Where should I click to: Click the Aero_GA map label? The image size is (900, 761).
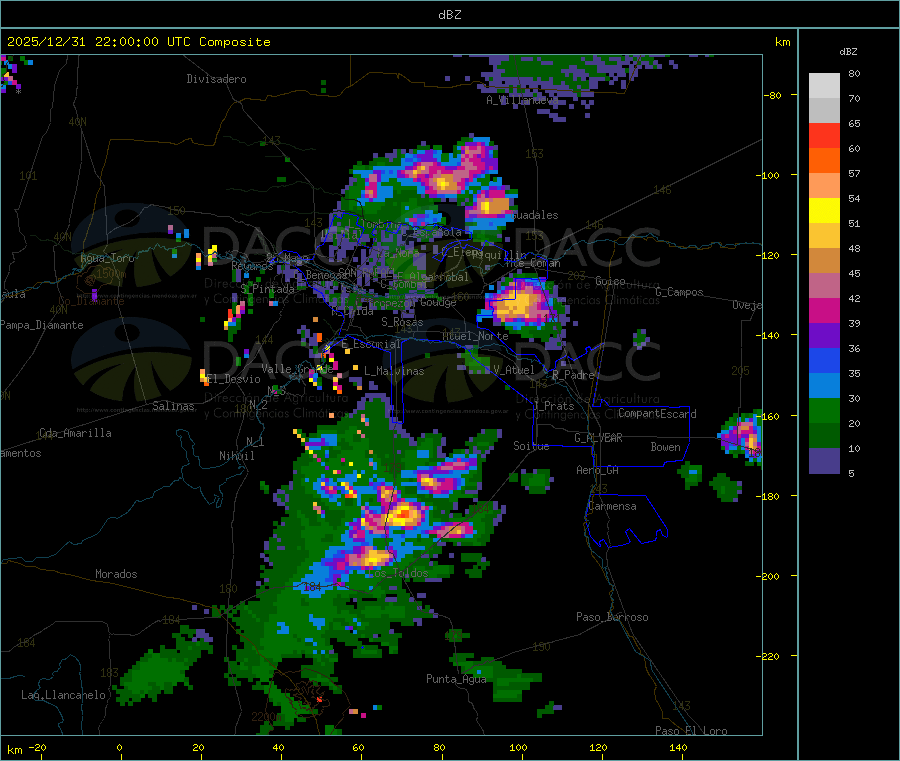[x=598, y=470]
